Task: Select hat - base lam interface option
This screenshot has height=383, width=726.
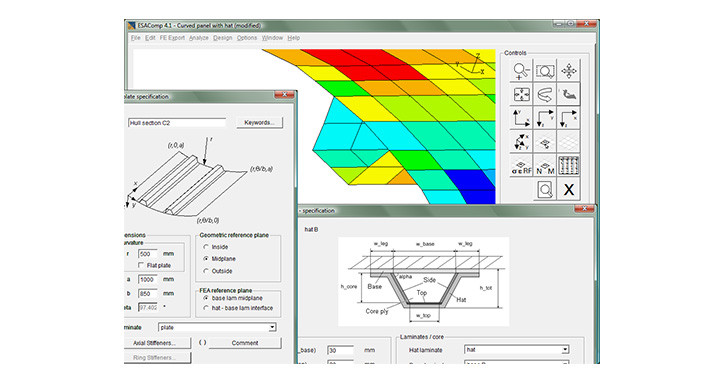Action: pyautogui.click(x=206, y=308)
